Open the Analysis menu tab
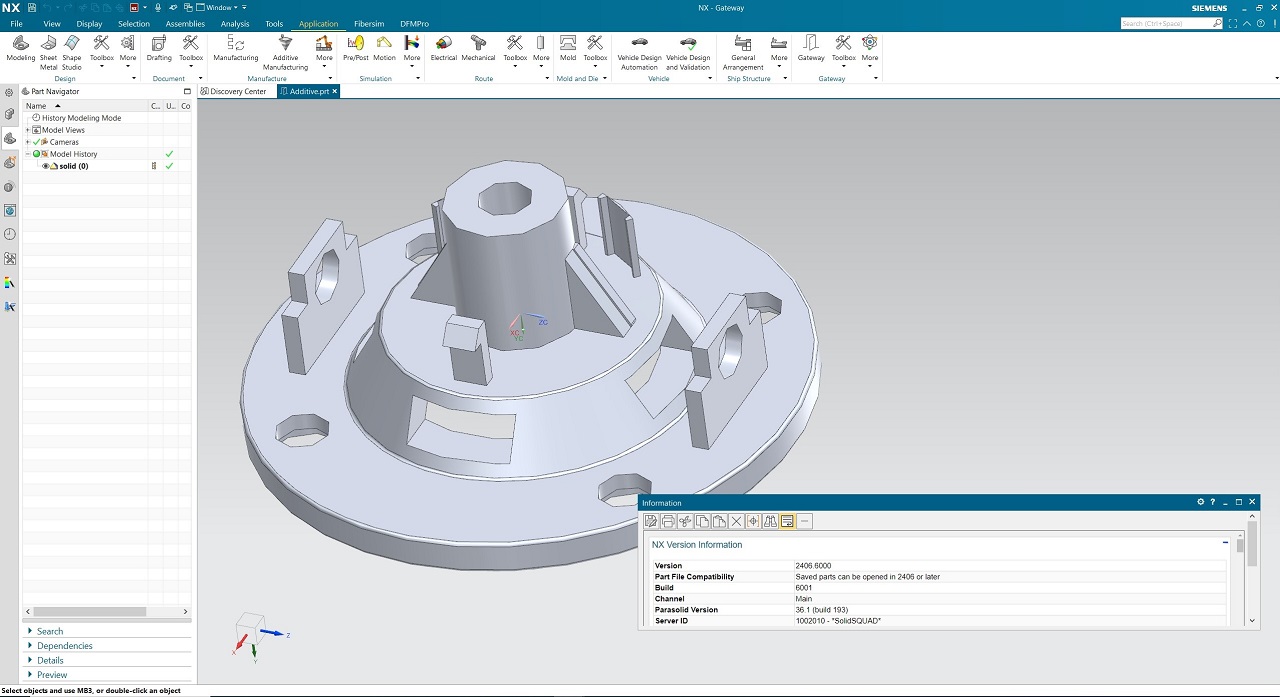The image size is (1280, 697). 235,24
